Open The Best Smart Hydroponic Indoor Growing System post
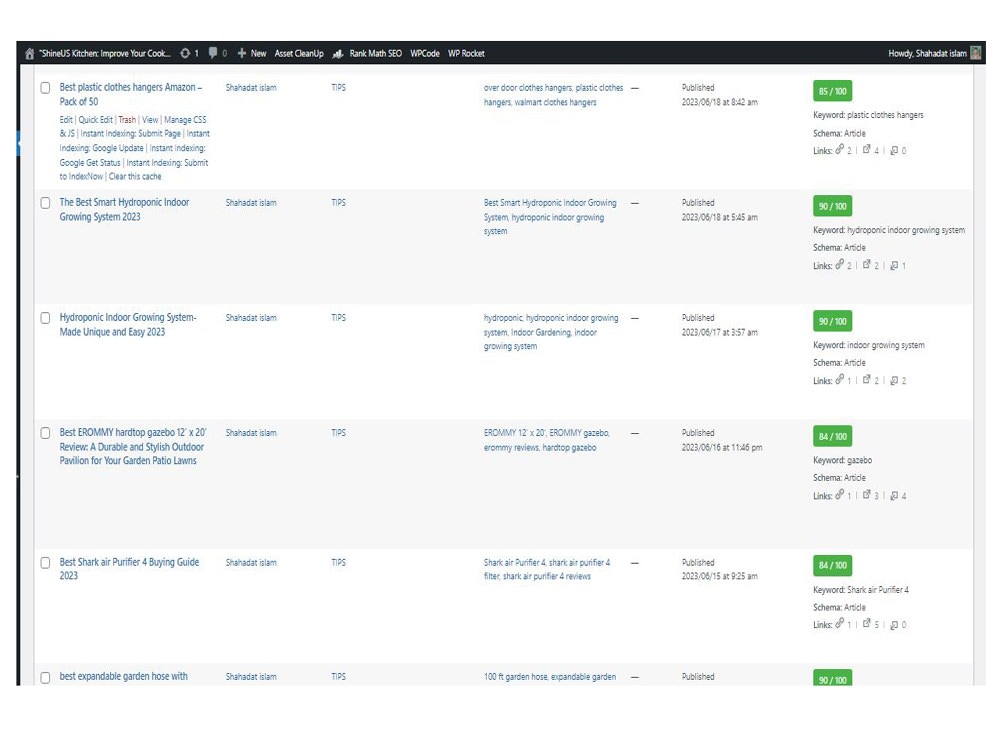1000x750 pixels. point(124,210)
